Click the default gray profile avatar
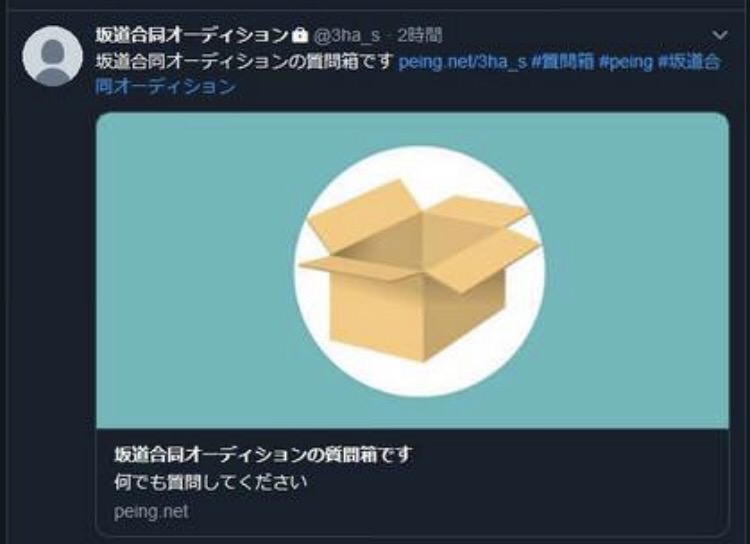The width and height of the screenshot is (750, 544). (52, 56)
